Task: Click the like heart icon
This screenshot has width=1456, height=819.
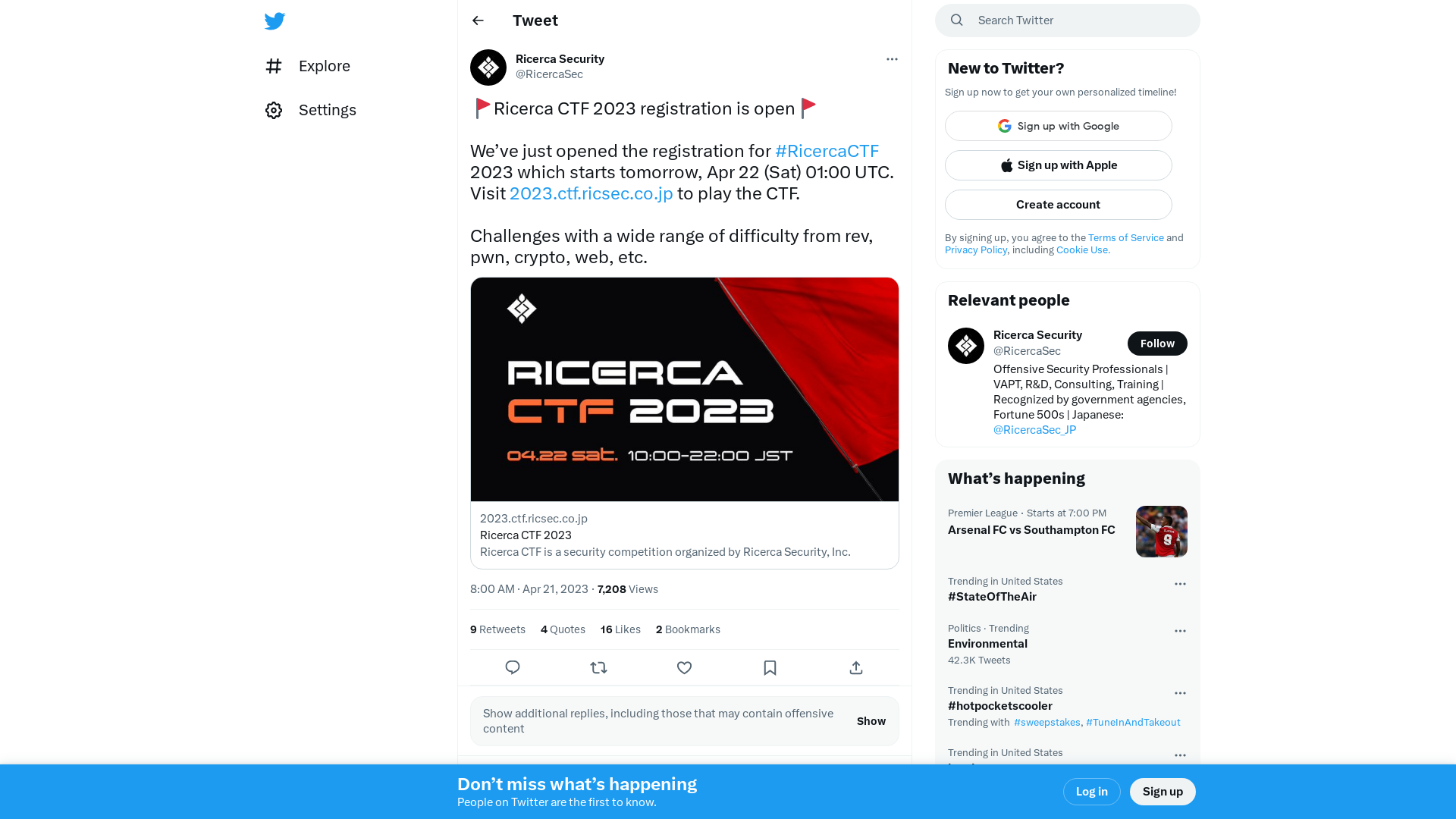Action: click(684, 668)
